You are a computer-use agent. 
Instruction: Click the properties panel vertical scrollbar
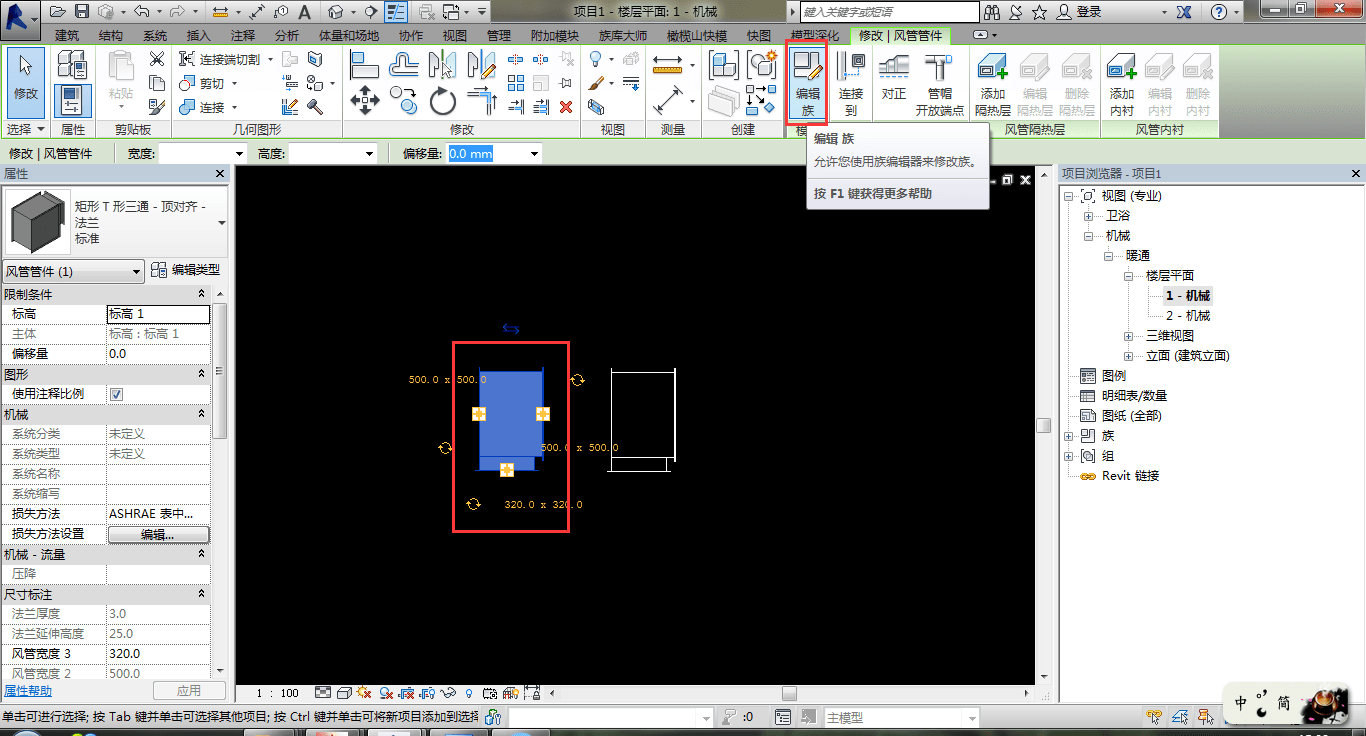point(221,370)
